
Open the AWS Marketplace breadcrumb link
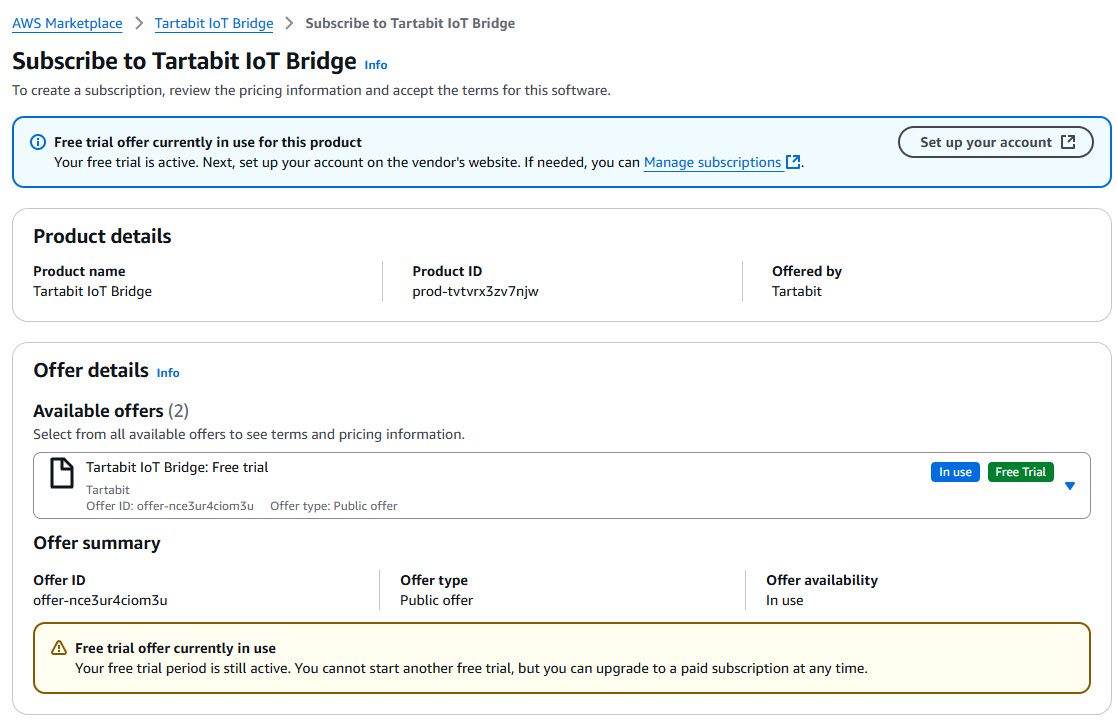(x=67, y=24)
